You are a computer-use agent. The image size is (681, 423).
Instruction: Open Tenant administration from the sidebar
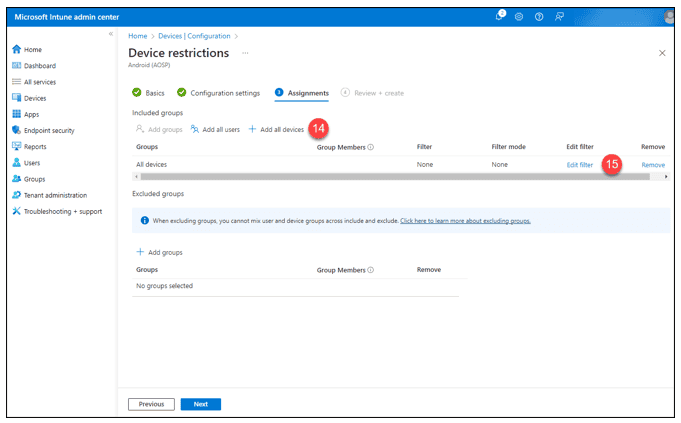[56, 195]
